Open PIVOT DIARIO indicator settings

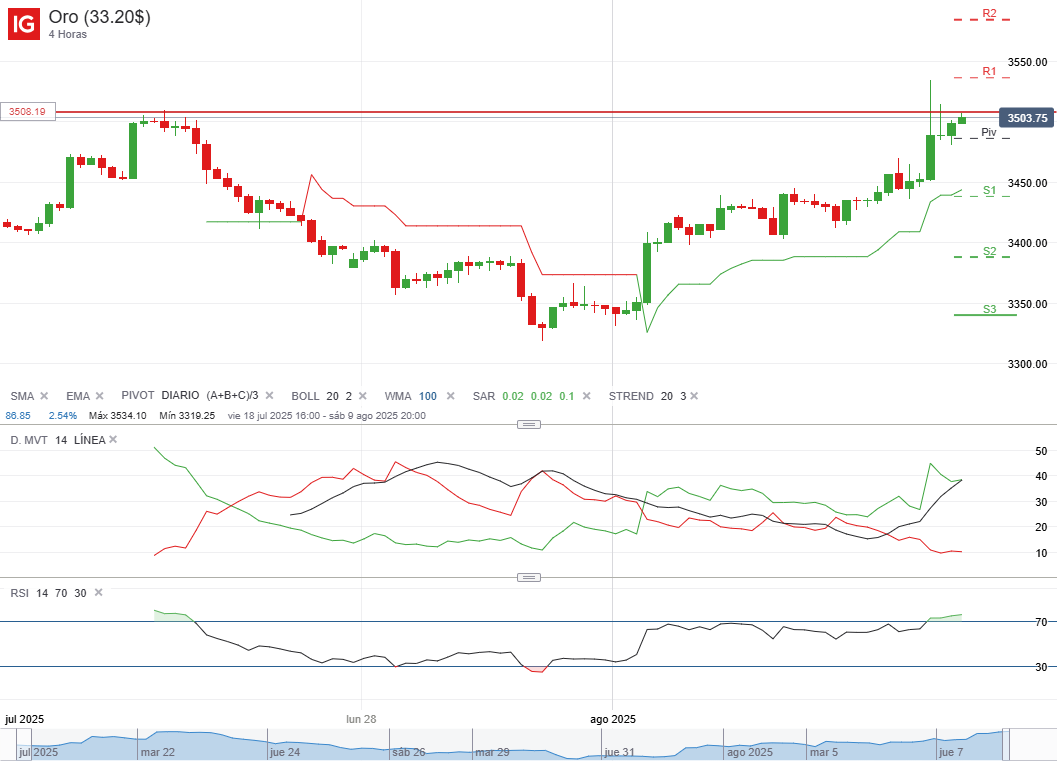coord(190,397)
